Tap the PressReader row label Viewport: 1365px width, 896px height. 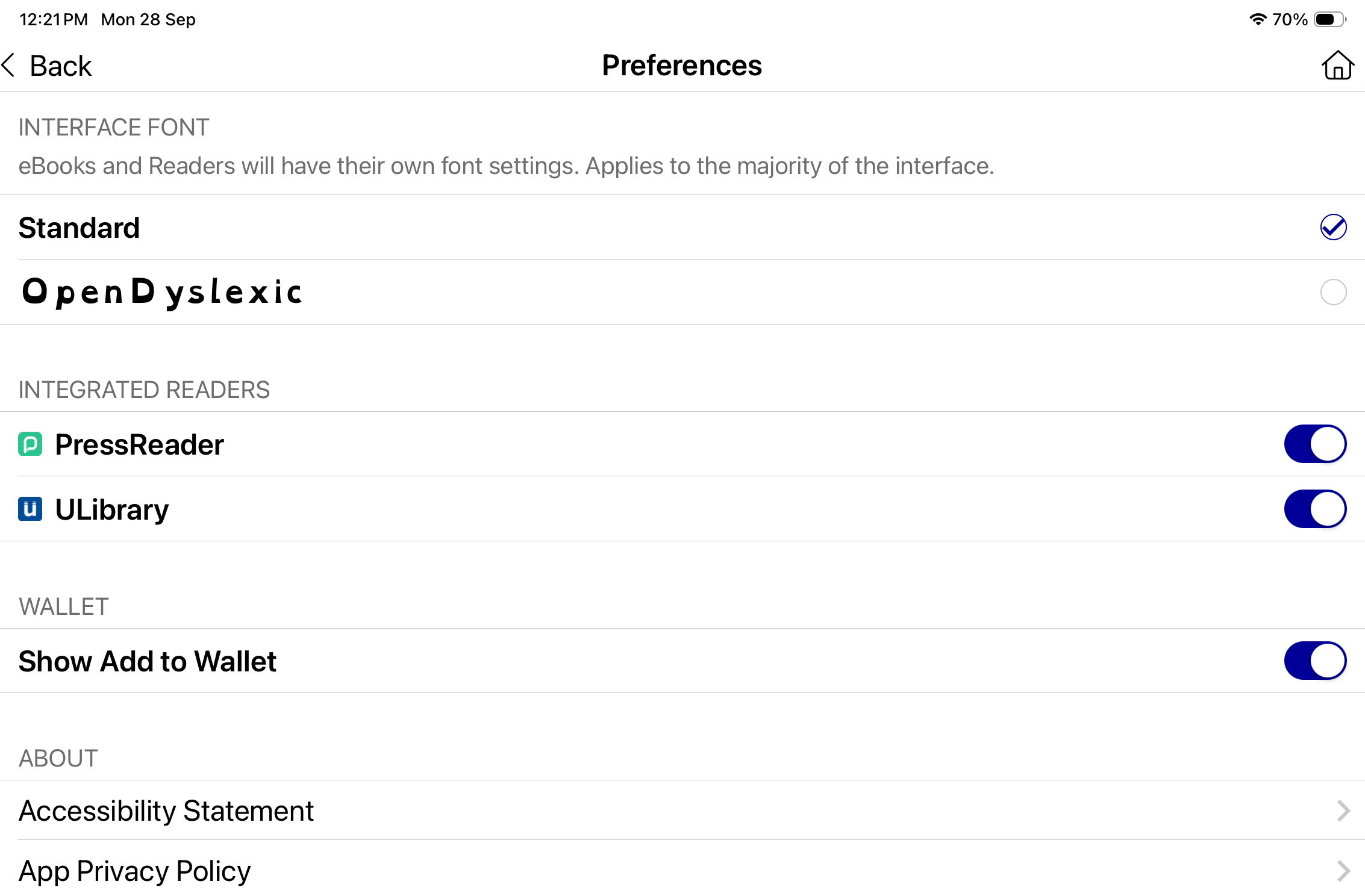pyautogui.click(x=139, y=444)
